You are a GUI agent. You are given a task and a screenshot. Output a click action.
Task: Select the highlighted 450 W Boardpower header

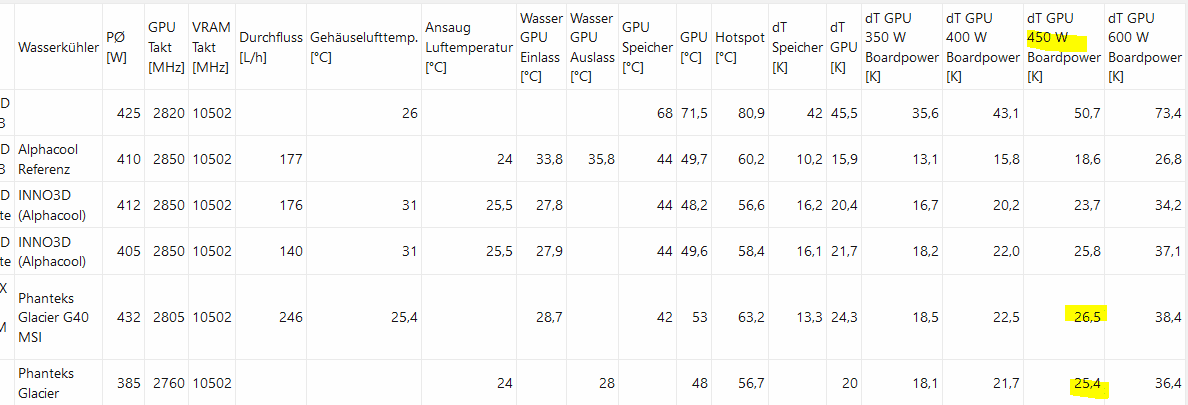coord(1063,47)
